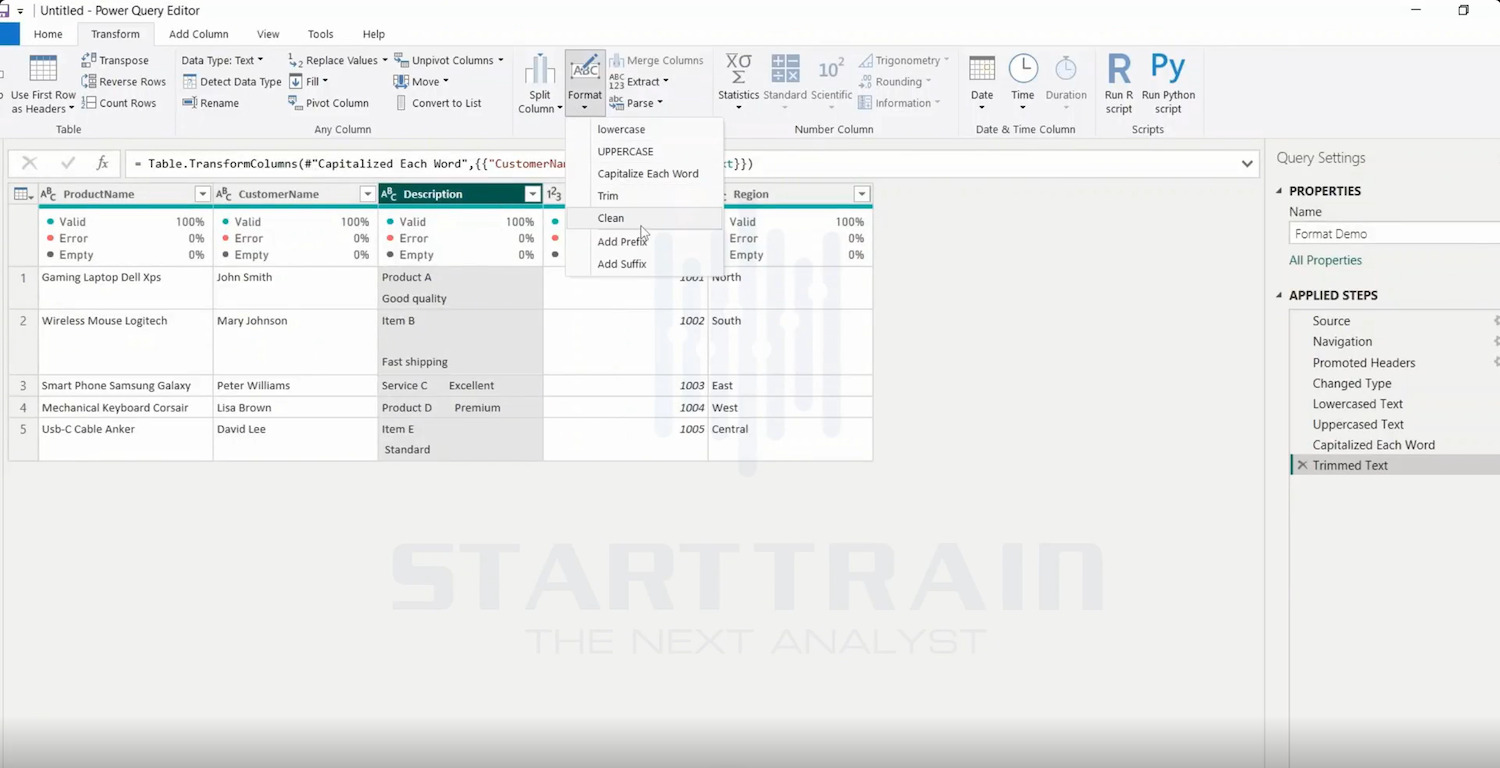Click the Pivot Column command
Image resolution: width=1500 pixels, height=768 pixels.
(328, 103)
